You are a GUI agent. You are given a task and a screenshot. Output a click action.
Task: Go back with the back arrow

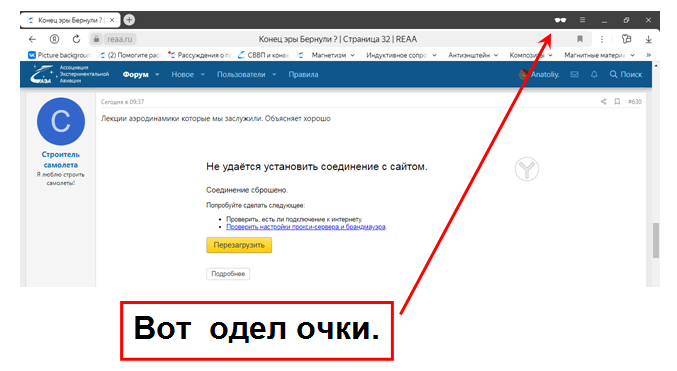coord(32,39)
